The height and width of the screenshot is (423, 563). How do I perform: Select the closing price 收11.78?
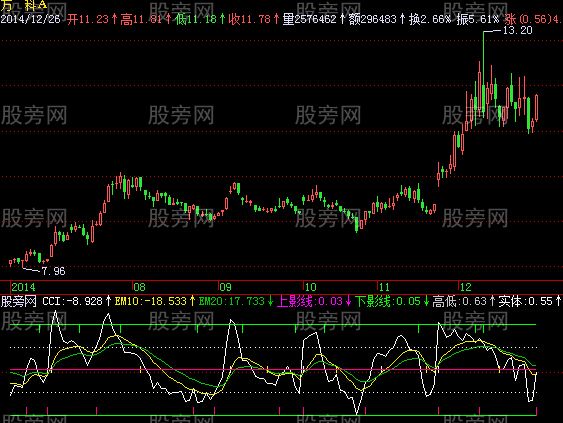point(250,19)
